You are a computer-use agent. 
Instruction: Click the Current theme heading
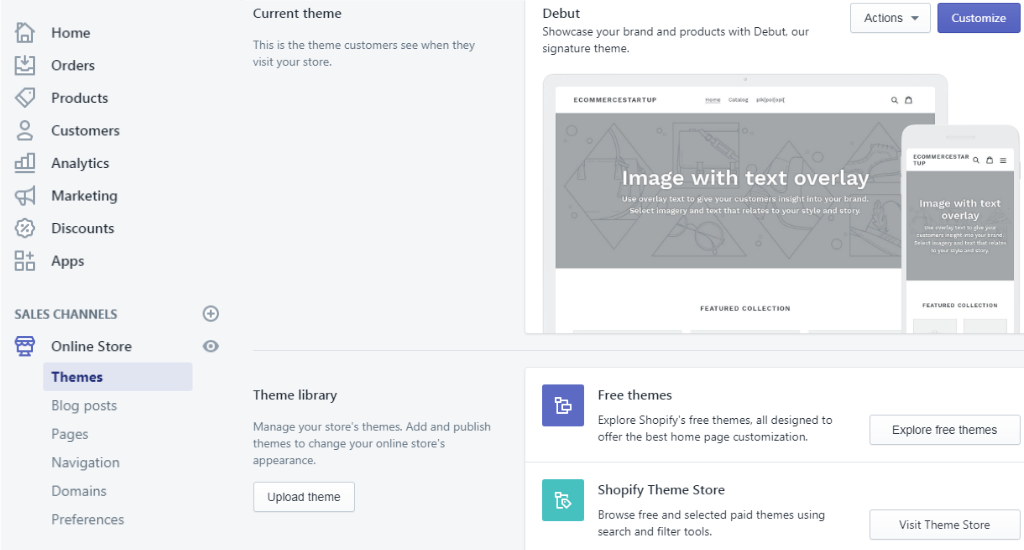tap(297, 13)
